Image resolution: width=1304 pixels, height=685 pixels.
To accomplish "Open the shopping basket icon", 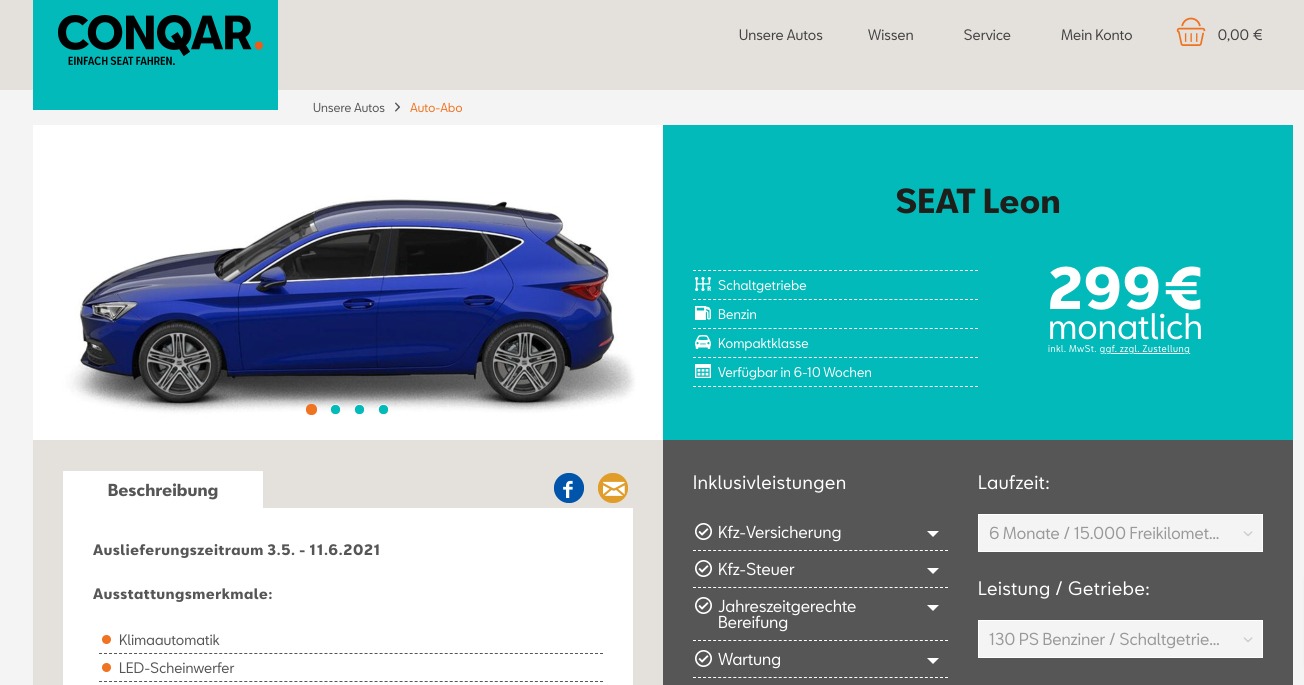I will pyautogui.click(x=1190, y=34).
